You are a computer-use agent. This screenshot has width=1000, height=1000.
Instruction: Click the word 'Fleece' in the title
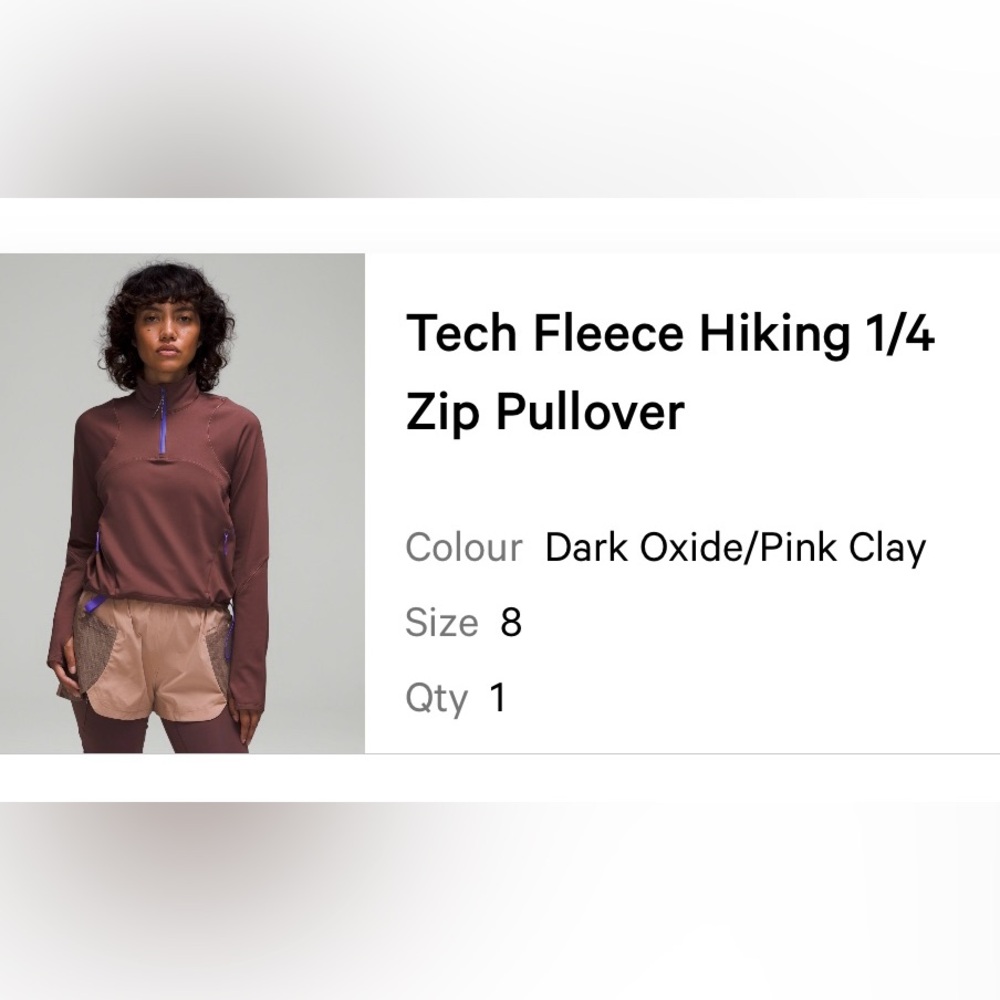(608, 333)
